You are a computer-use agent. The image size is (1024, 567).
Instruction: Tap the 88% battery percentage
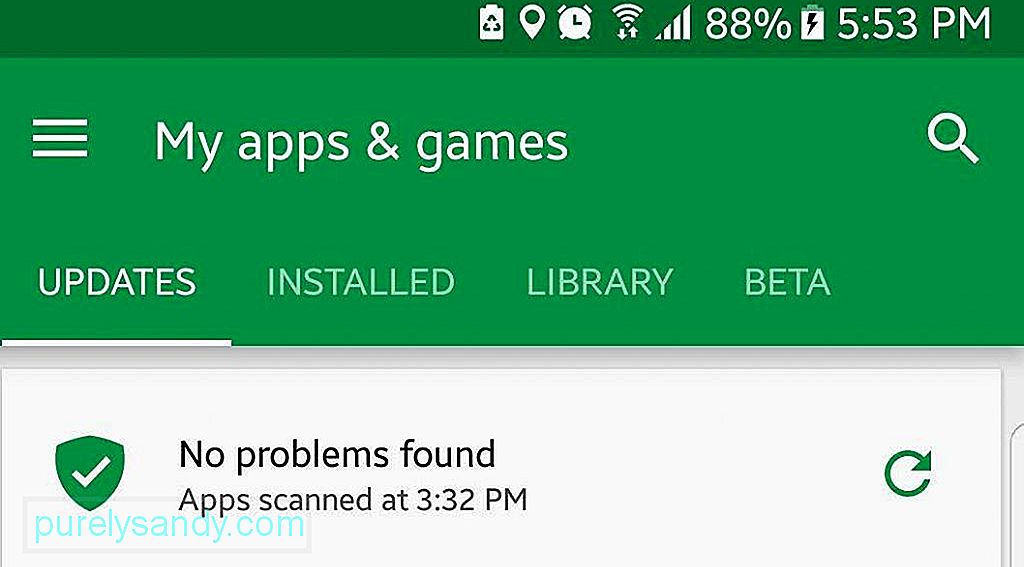point(748,24)
